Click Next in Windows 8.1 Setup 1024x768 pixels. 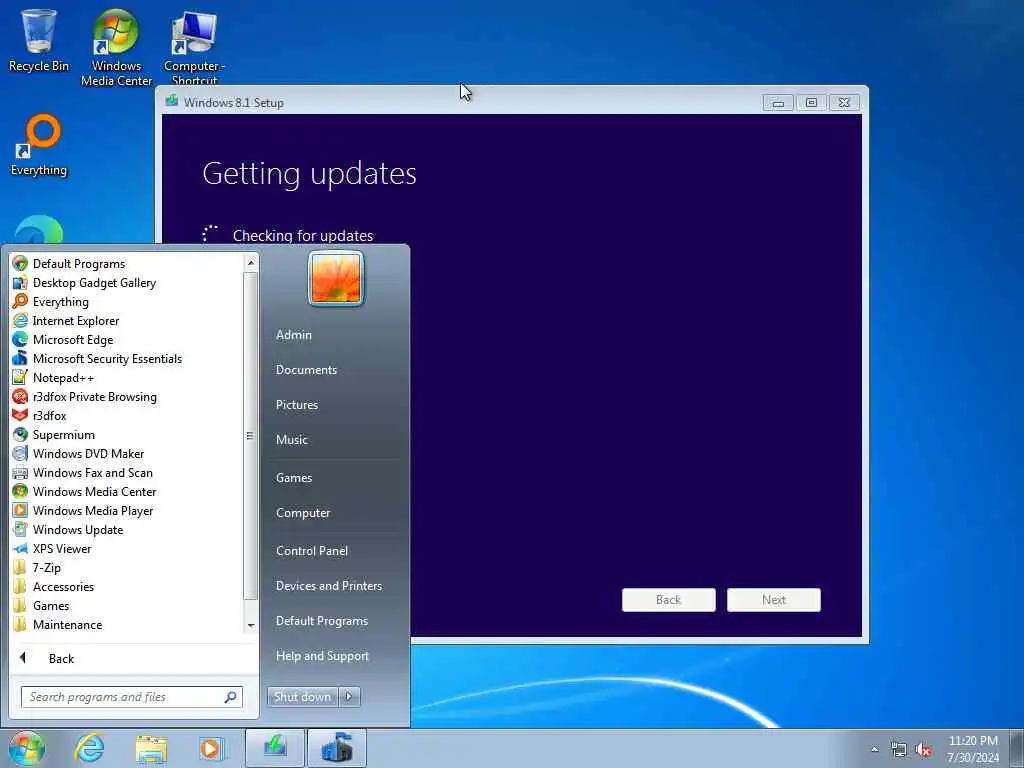click(774, 600)
